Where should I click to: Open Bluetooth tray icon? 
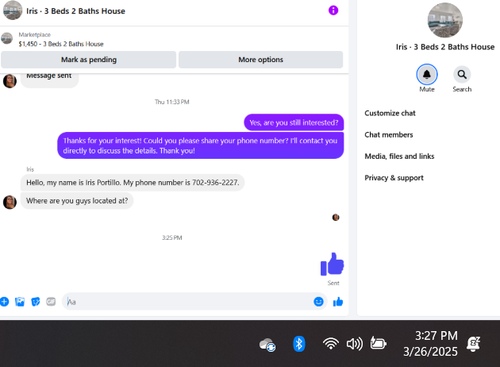pyautogui.click(x=299, y=344)
